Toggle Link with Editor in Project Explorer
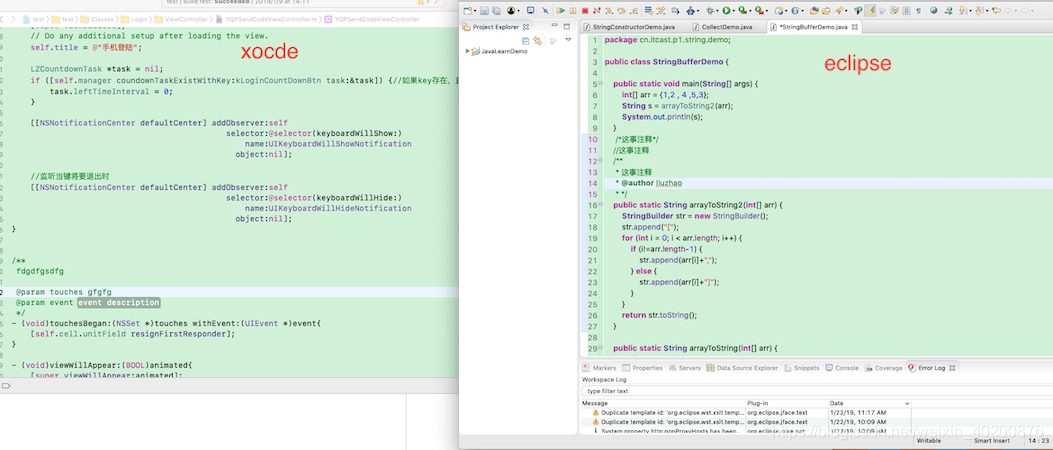 tap(537, 41)
